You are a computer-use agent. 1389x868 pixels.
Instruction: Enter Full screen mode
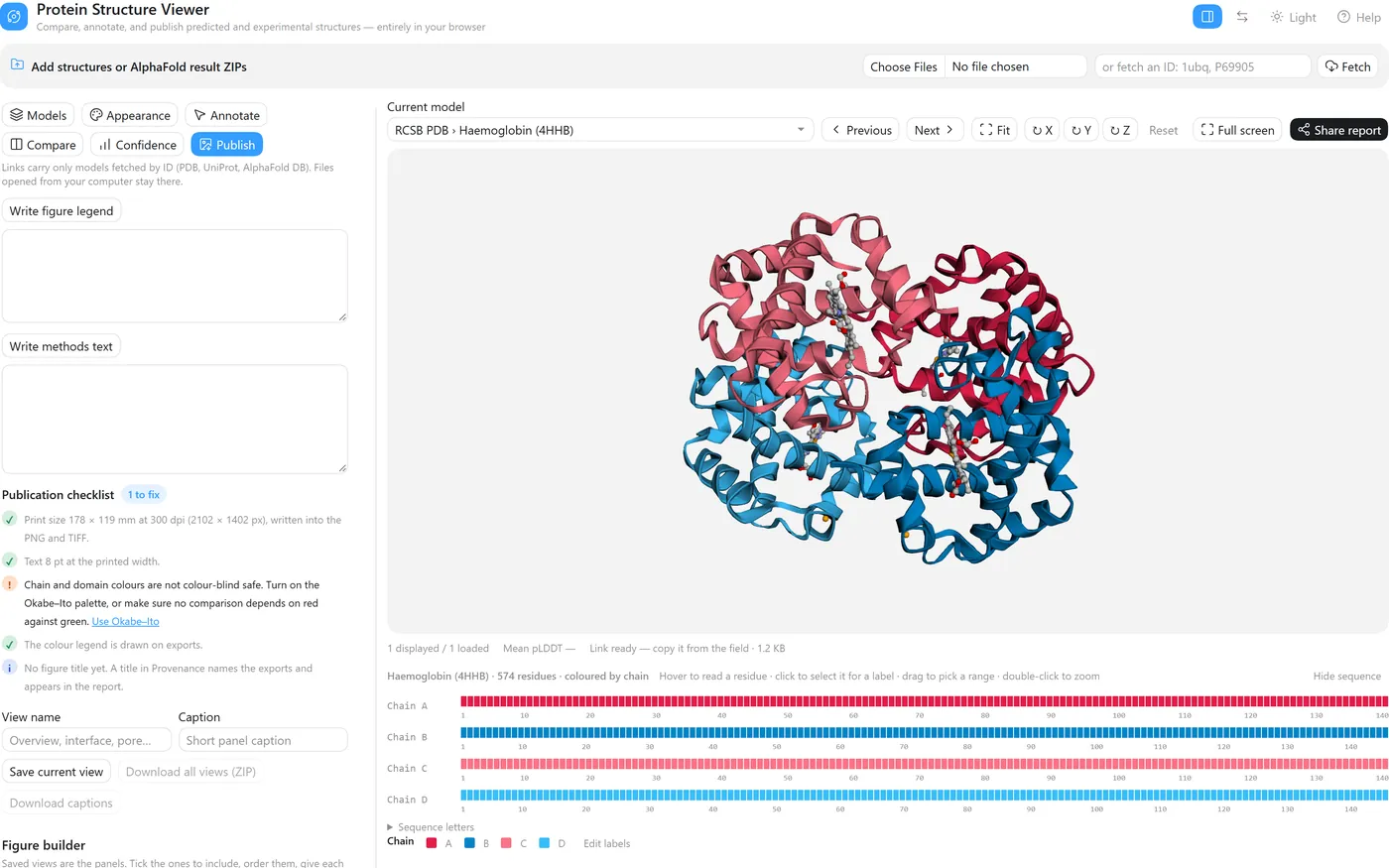coord(1237,130)
